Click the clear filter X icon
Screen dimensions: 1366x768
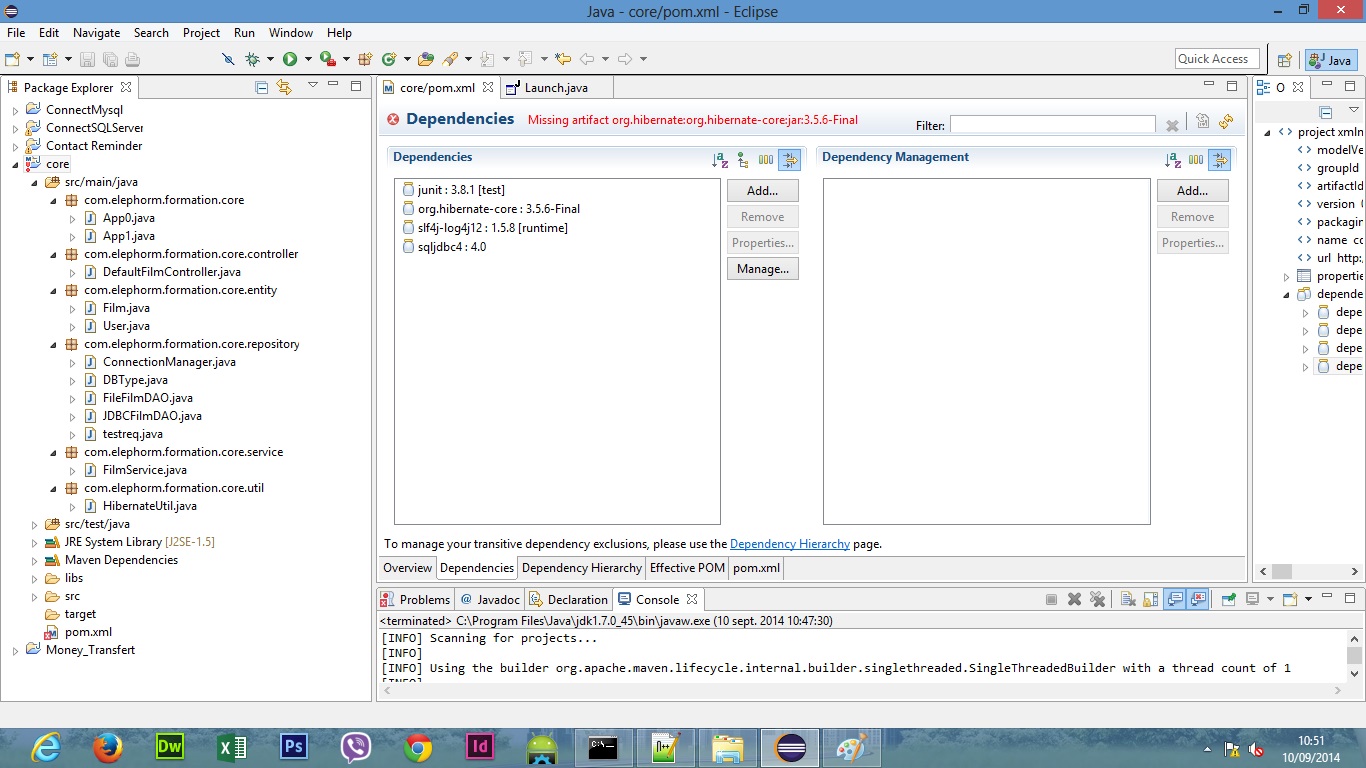(1172, 125)
